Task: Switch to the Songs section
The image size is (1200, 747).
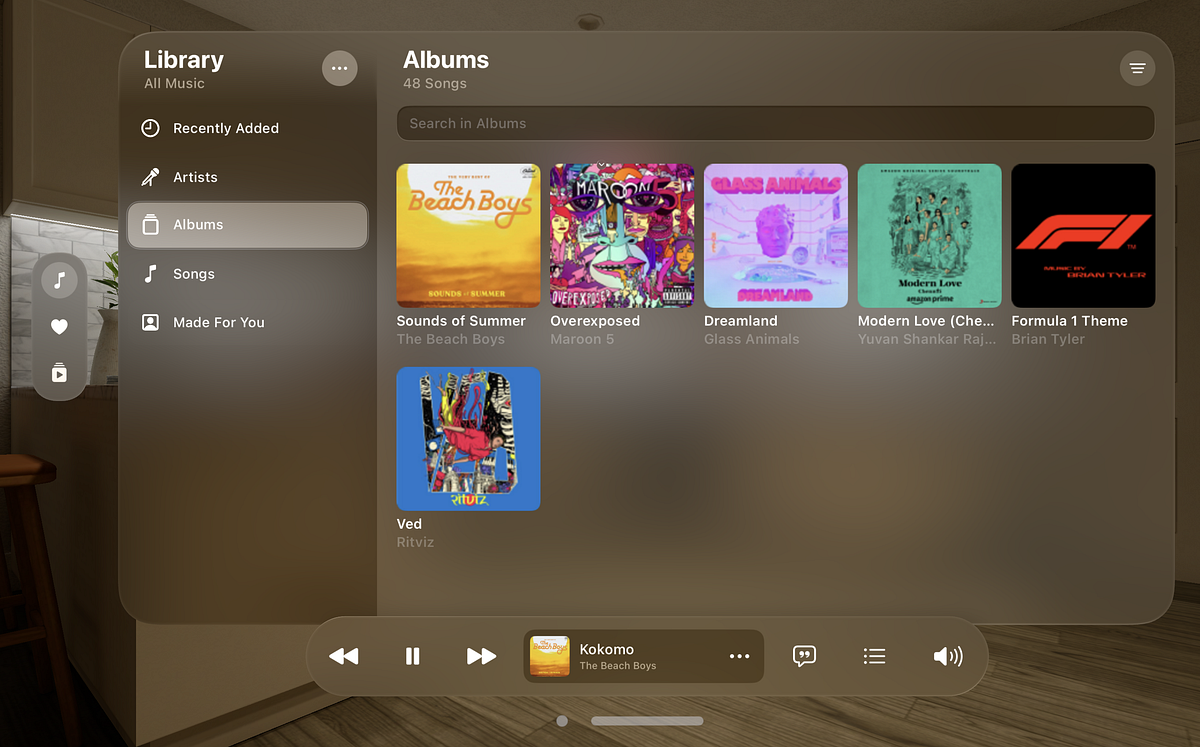Action: 193,273
